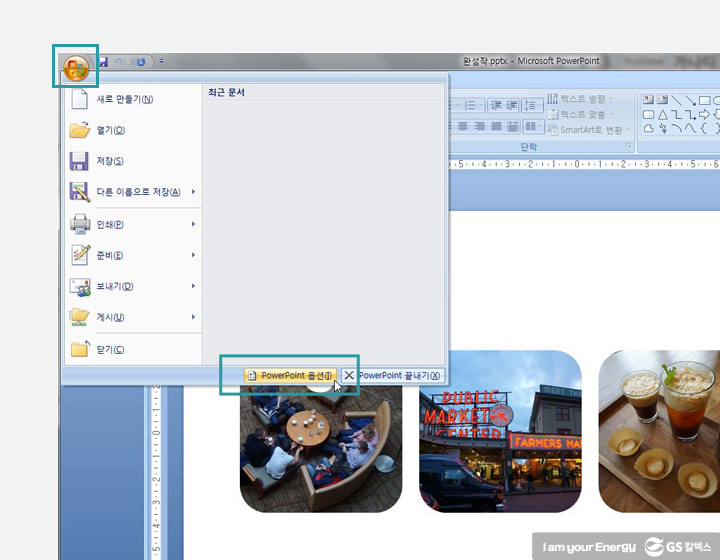Open PowerPoint 옵션 button
The height and width of the screenshot is (560, 720).
289,375
